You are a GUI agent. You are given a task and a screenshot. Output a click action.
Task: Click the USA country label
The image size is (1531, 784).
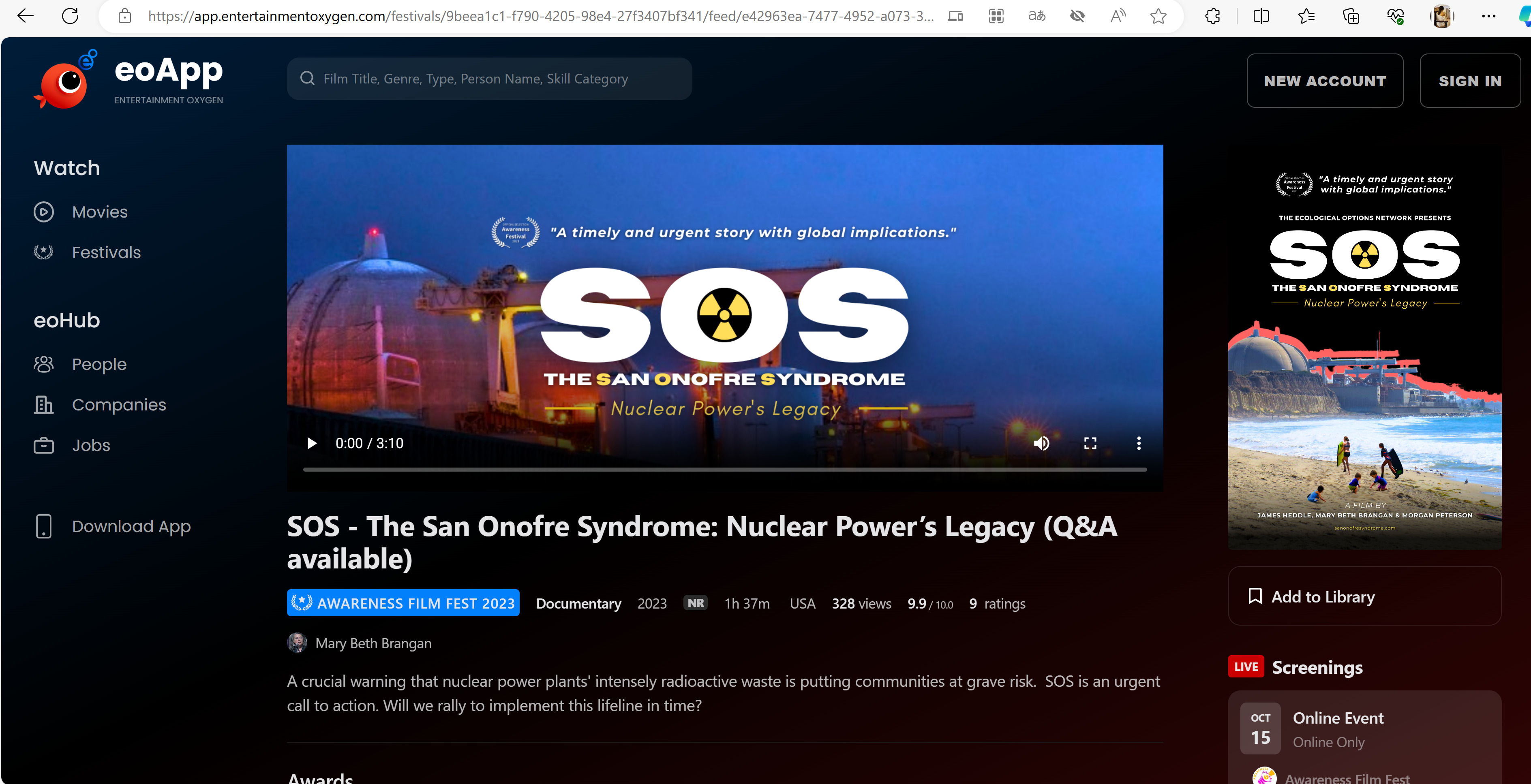[802, 603]
